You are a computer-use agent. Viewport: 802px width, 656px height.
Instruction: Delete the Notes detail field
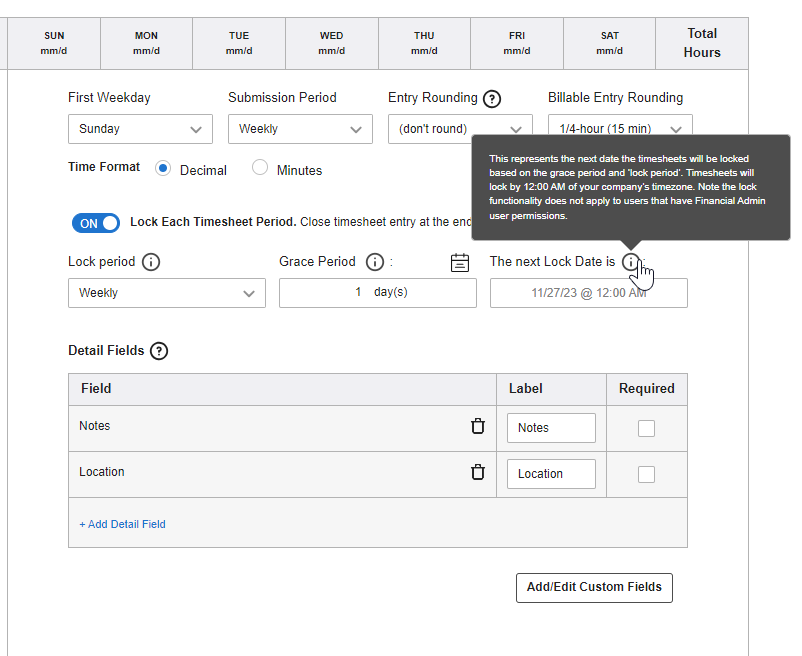click(x=478, y=426)
